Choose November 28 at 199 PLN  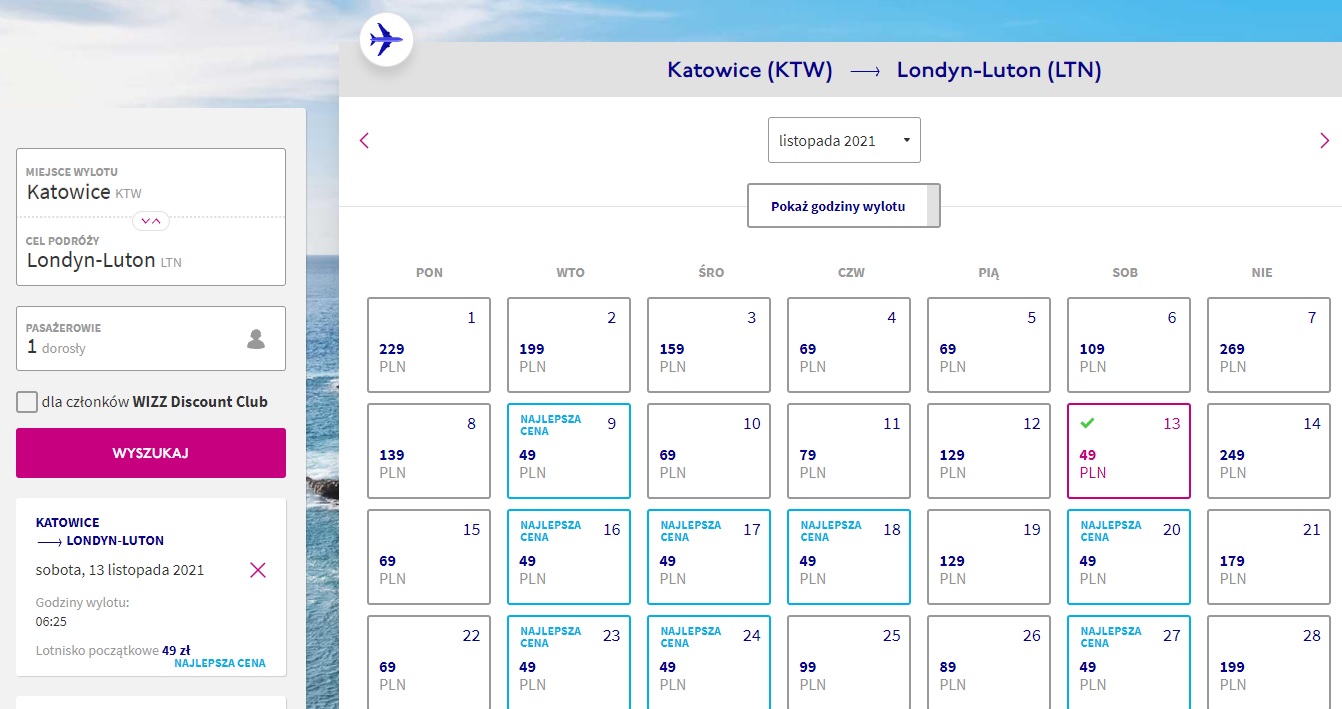(x=1269, y=662)
